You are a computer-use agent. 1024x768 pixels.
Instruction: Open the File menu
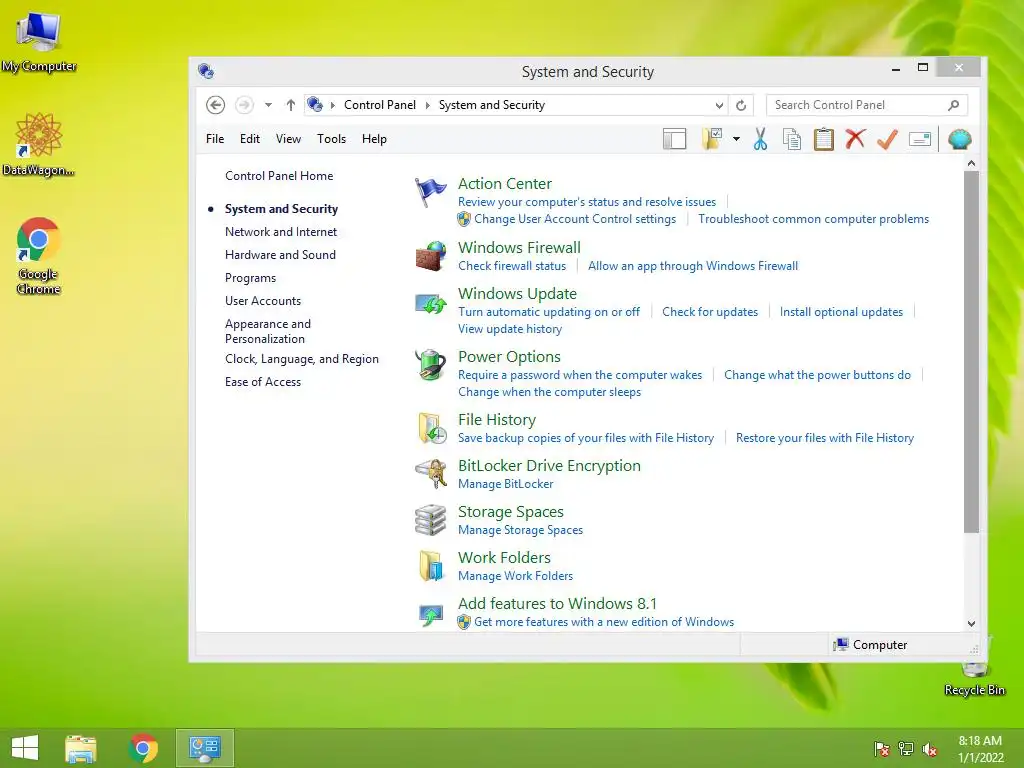215,139
